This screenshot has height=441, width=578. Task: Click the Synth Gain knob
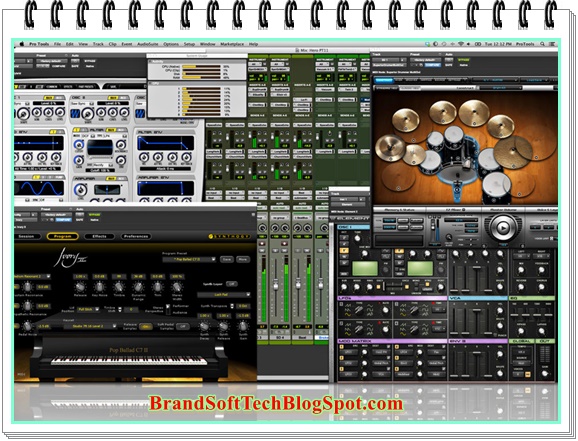point(243,326)
